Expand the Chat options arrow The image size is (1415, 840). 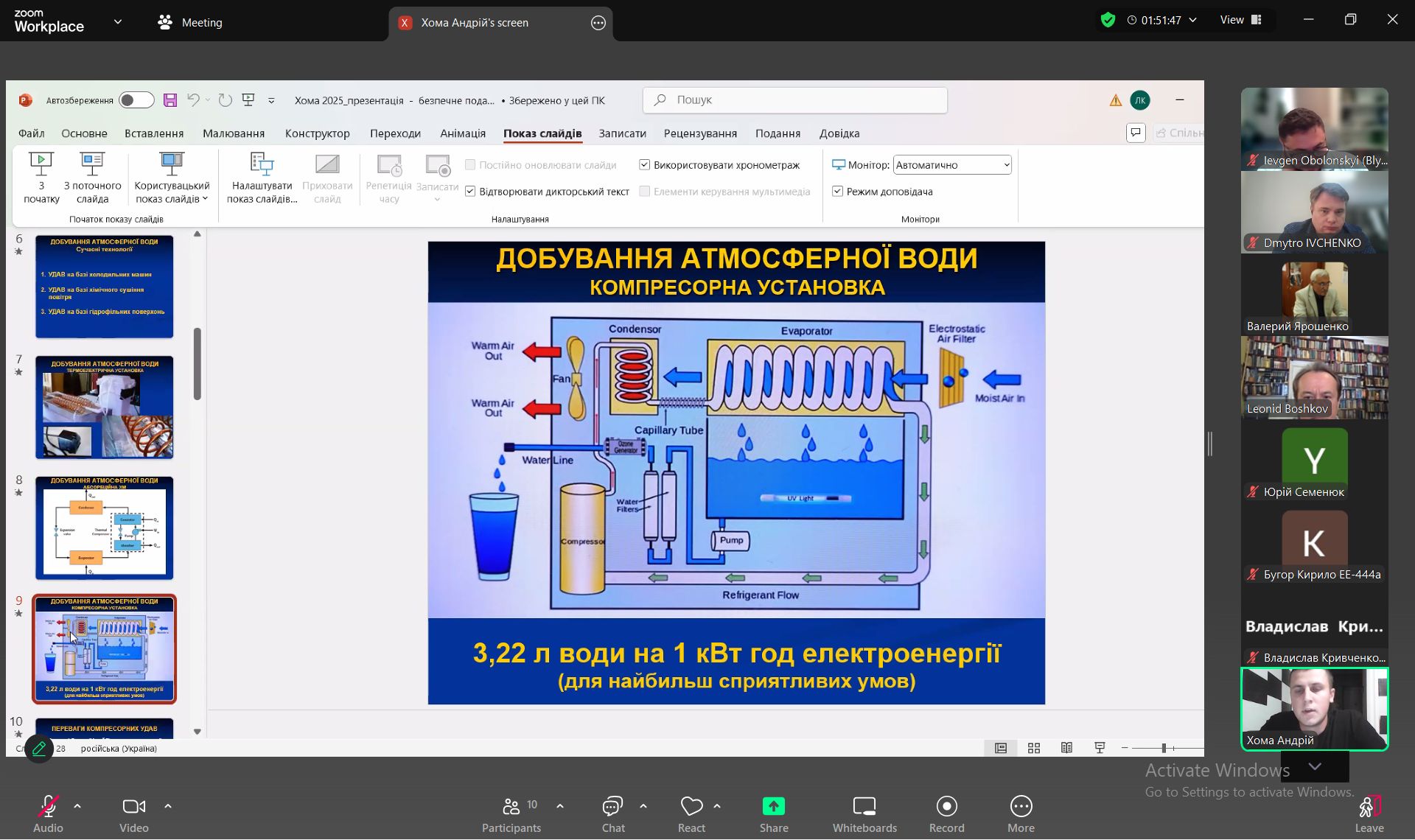point(643,806)
